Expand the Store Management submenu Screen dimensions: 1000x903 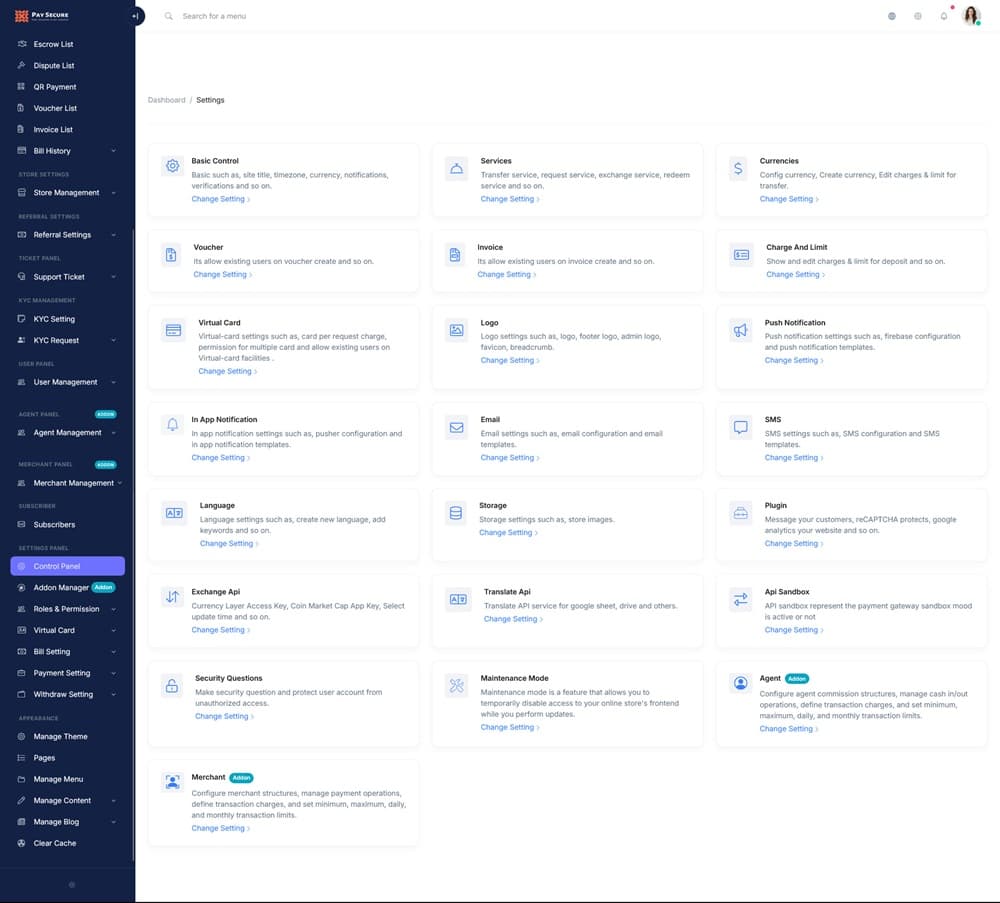[66, 193]
